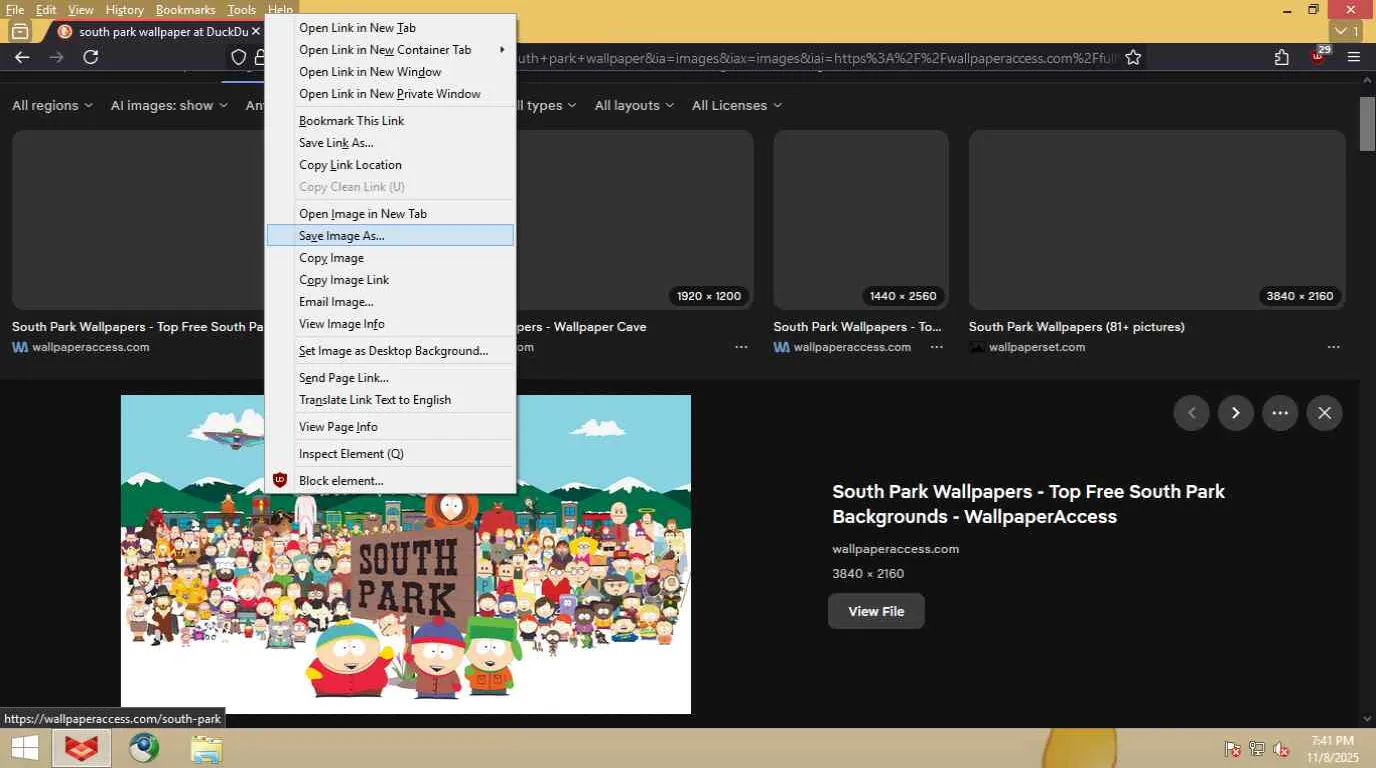This screenshot has height=768, width=1376.
Task: Expand the Open Link in New Container Tab submenu
Action: pyautogui.click(x=390, y=50)
